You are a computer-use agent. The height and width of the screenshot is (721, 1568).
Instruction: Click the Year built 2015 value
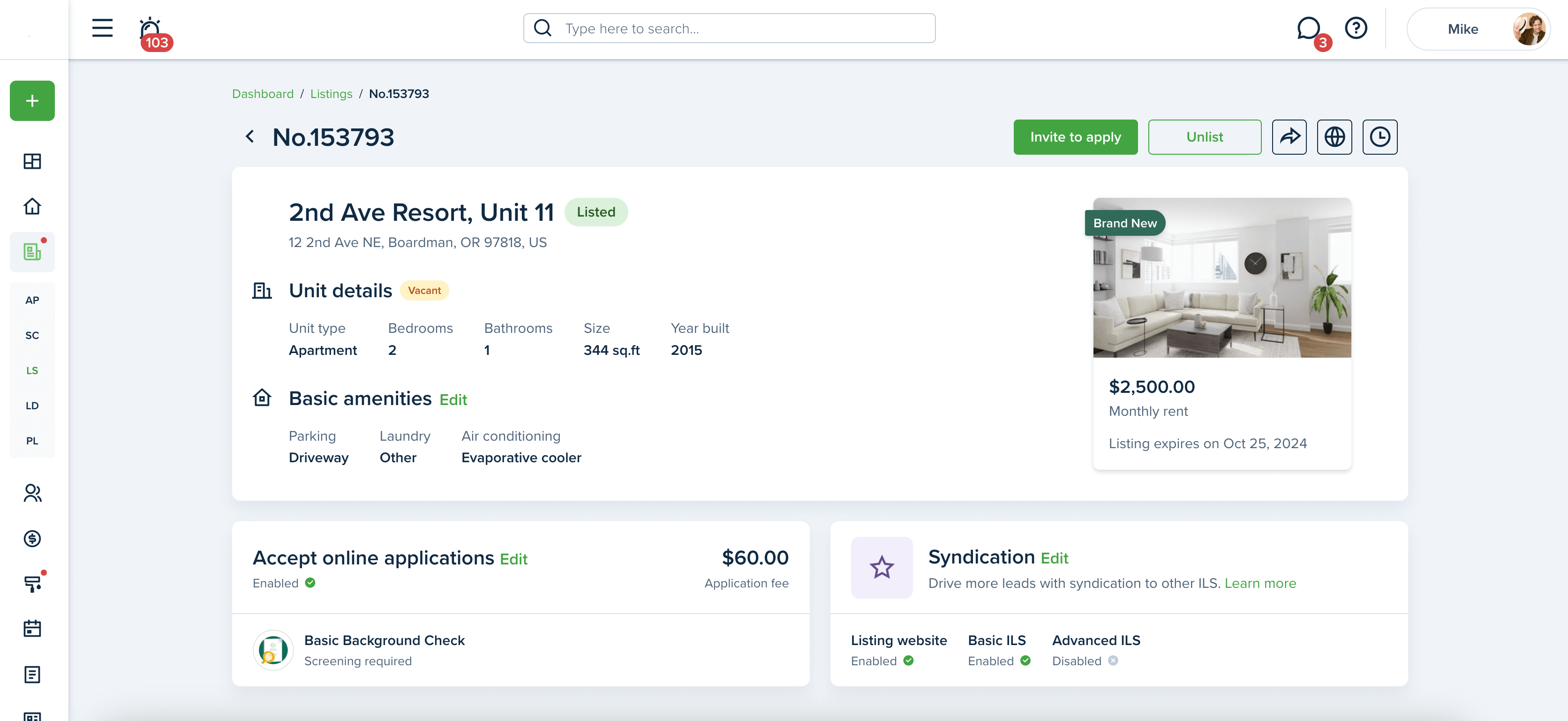686,350
